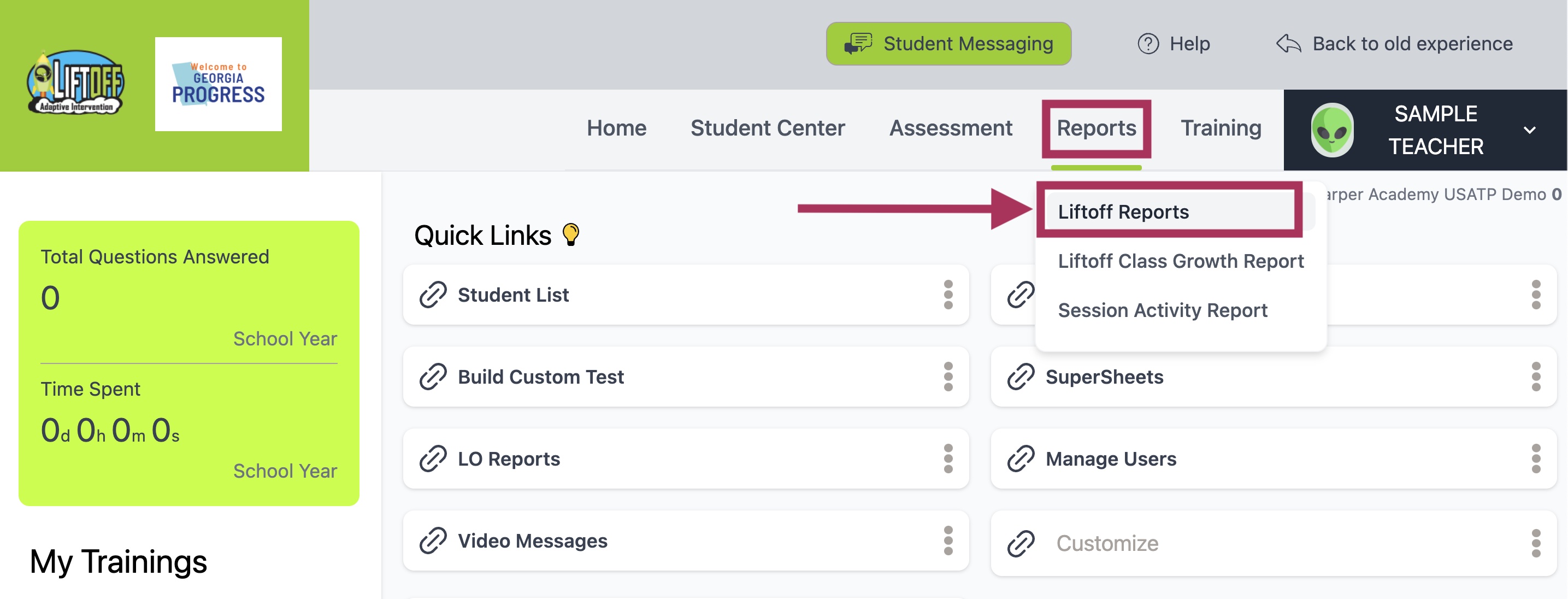Open the Help page
Screen dimensions: 1568x599
click(x=1174, y=44)
